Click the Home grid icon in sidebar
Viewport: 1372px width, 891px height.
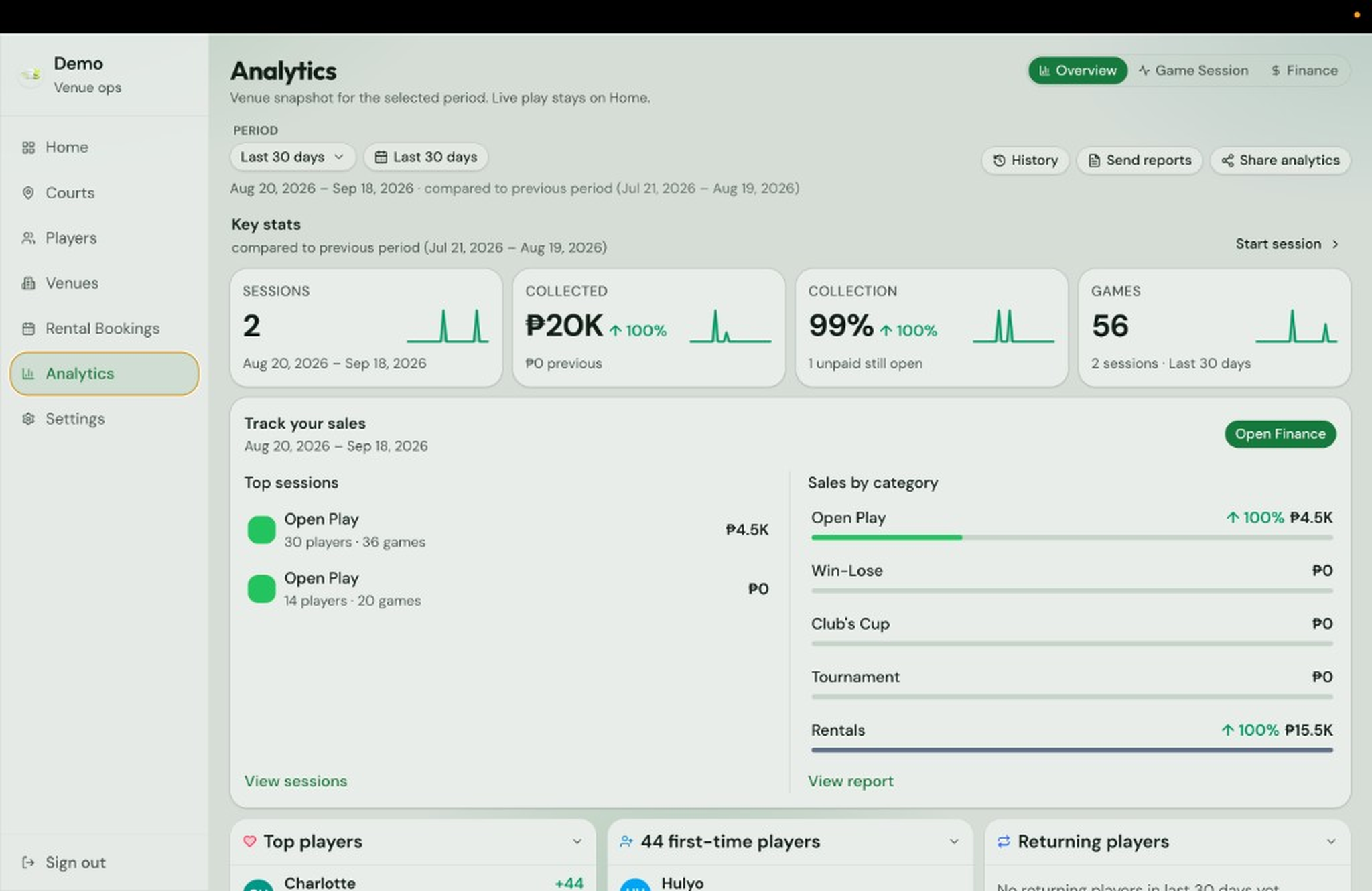coord(28,147)
